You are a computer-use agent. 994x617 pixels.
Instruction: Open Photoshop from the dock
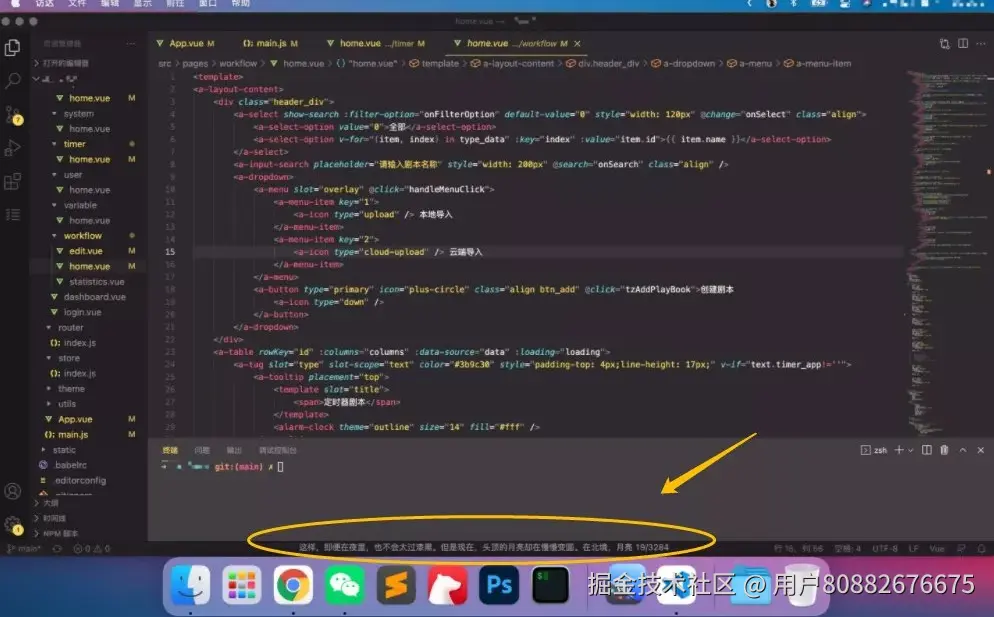point(498,585)
